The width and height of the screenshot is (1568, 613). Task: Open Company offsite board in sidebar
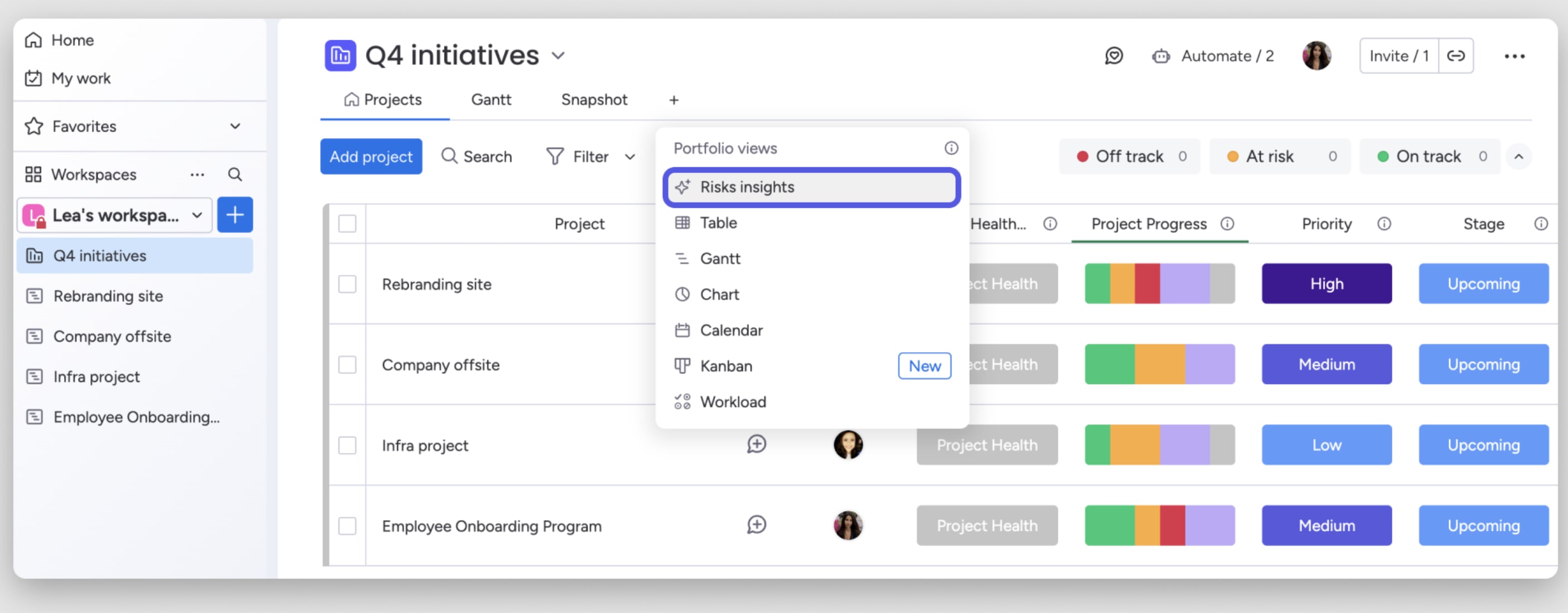pos(134,336)
